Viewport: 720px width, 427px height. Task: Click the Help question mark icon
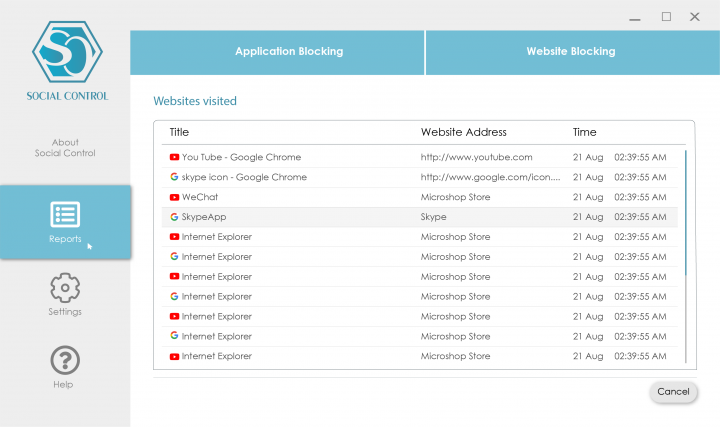click(65, 360)
